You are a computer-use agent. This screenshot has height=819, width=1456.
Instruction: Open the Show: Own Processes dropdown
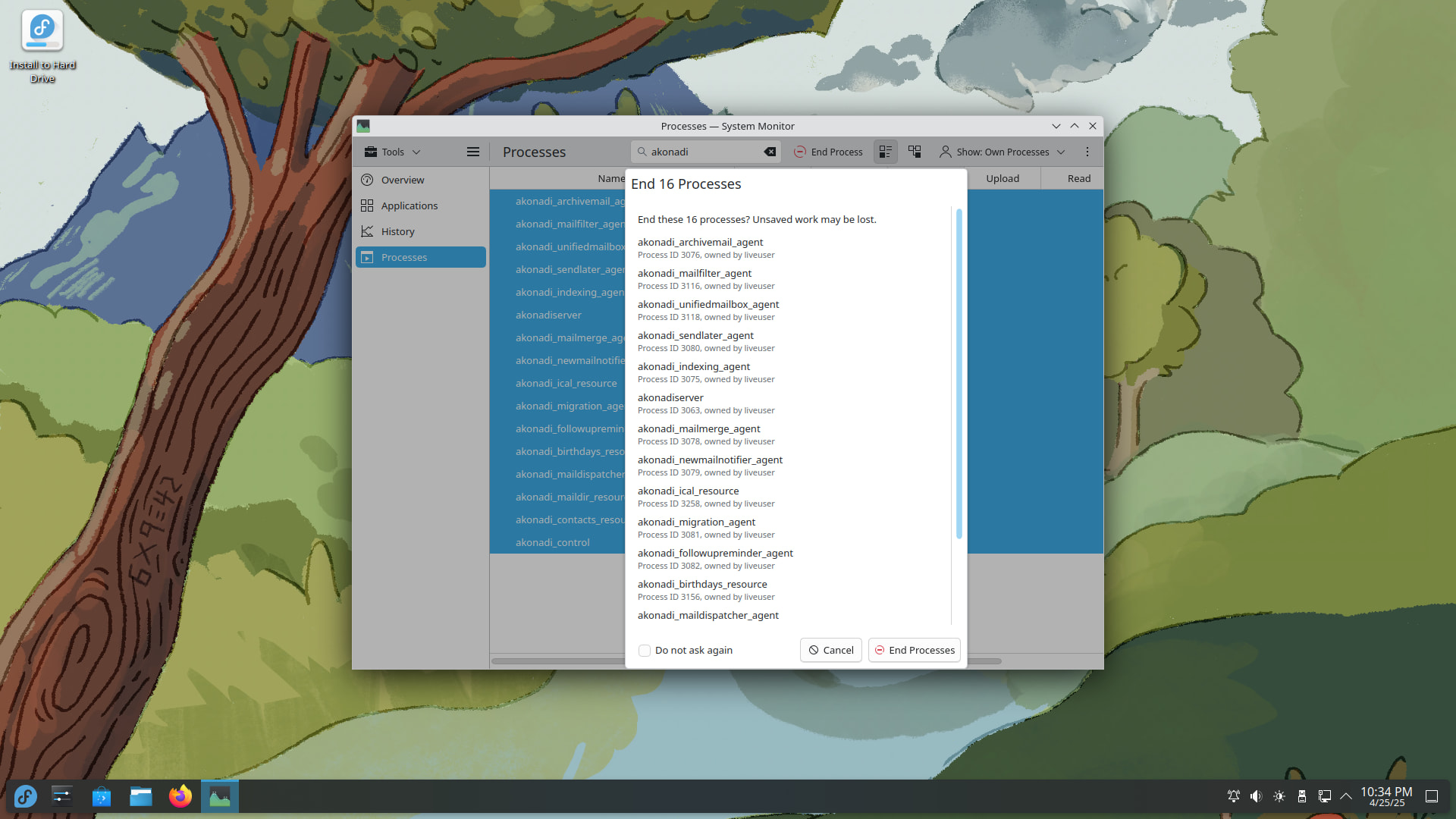(1002, 152)
